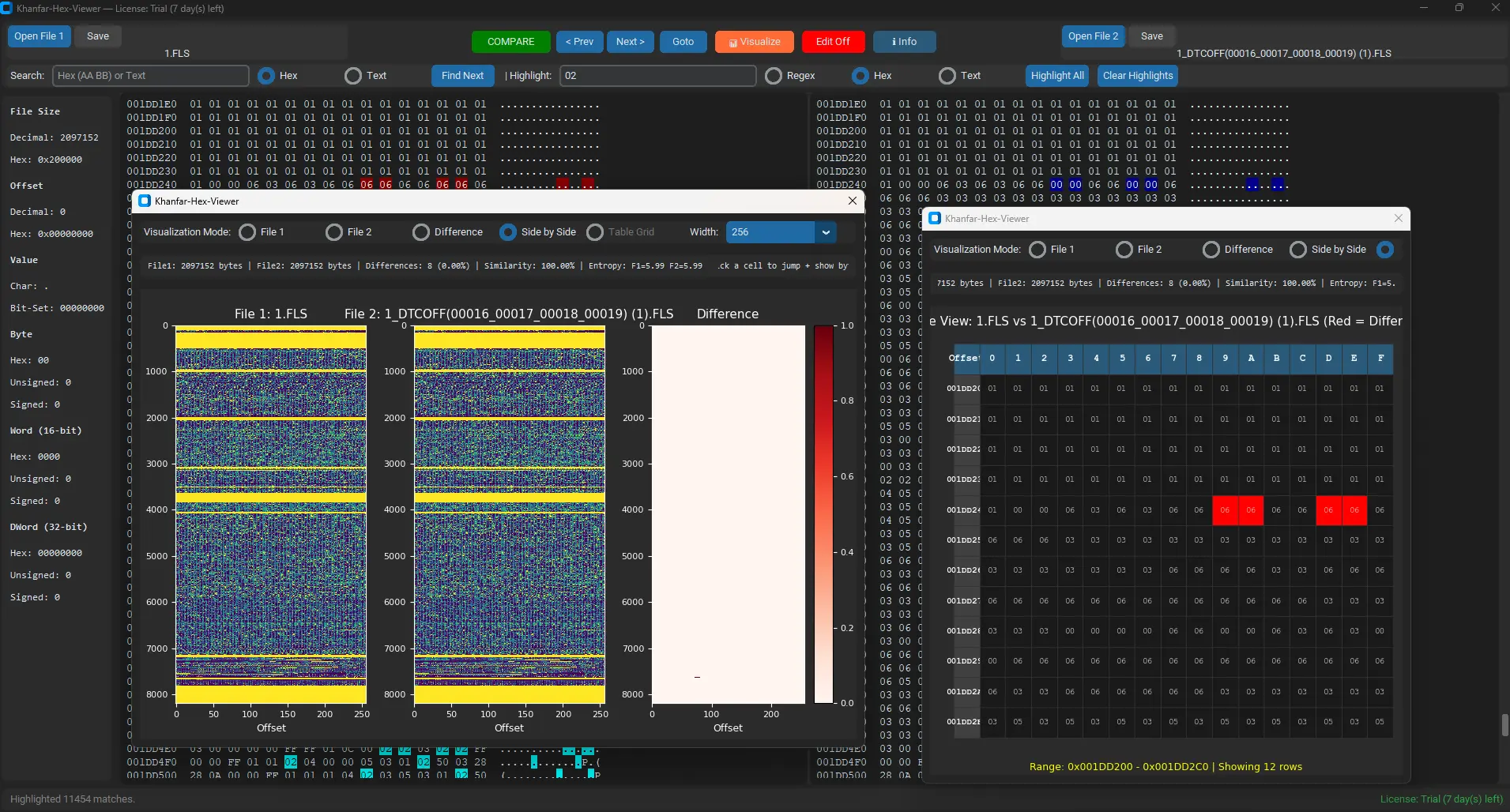Go back using < Prev

[x=579, y=41]
